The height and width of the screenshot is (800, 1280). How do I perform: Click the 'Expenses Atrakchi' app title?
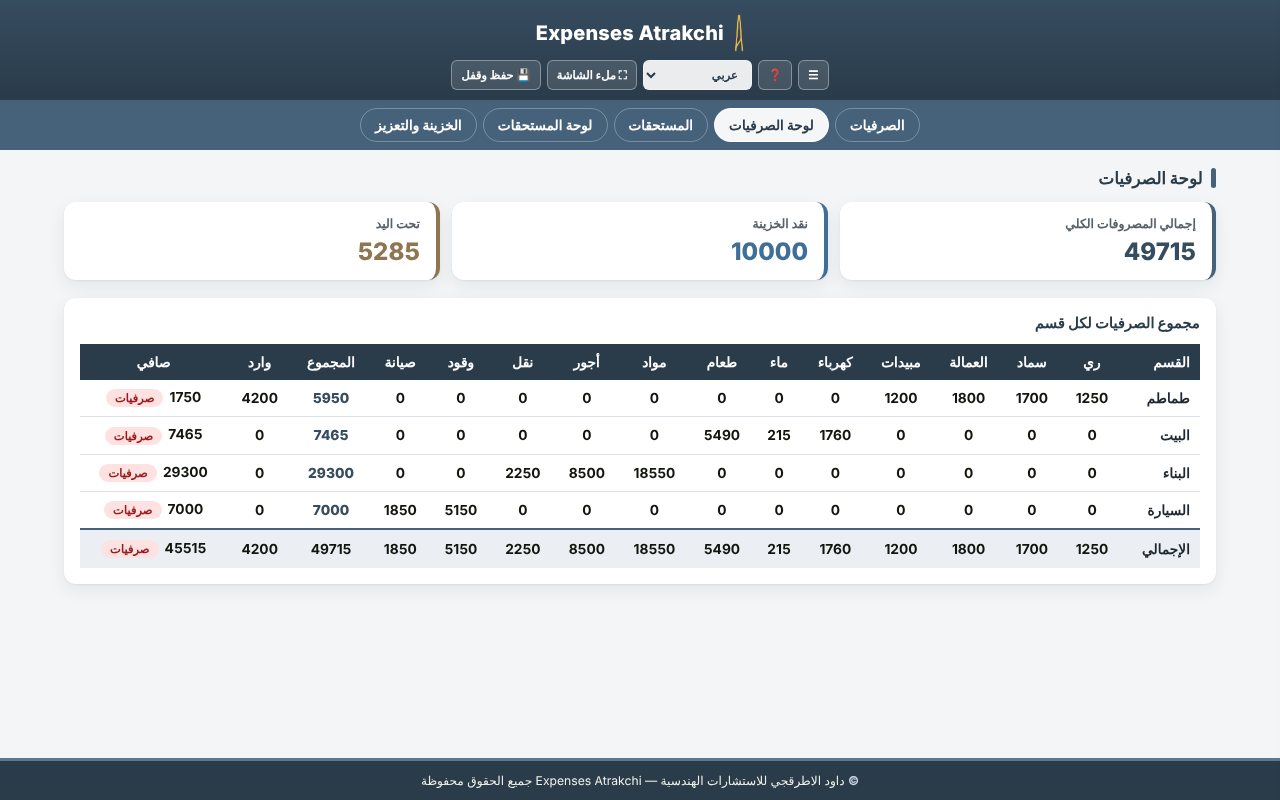(629, 33)
